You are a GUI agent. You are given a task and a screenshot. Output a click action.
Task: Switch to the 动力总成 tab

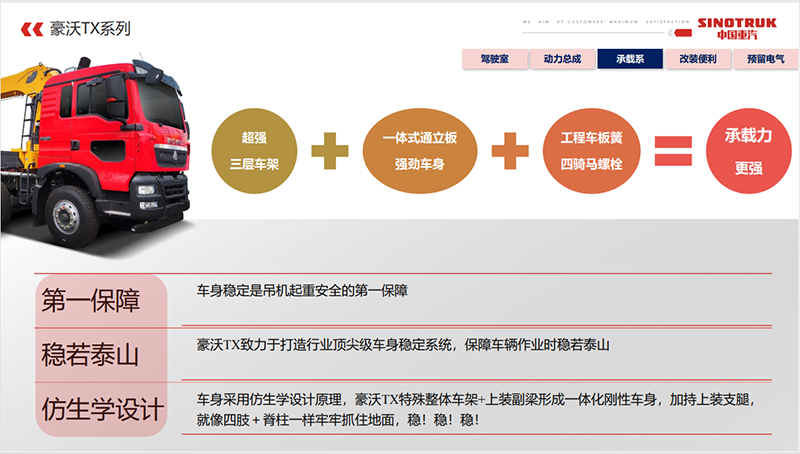562,59
